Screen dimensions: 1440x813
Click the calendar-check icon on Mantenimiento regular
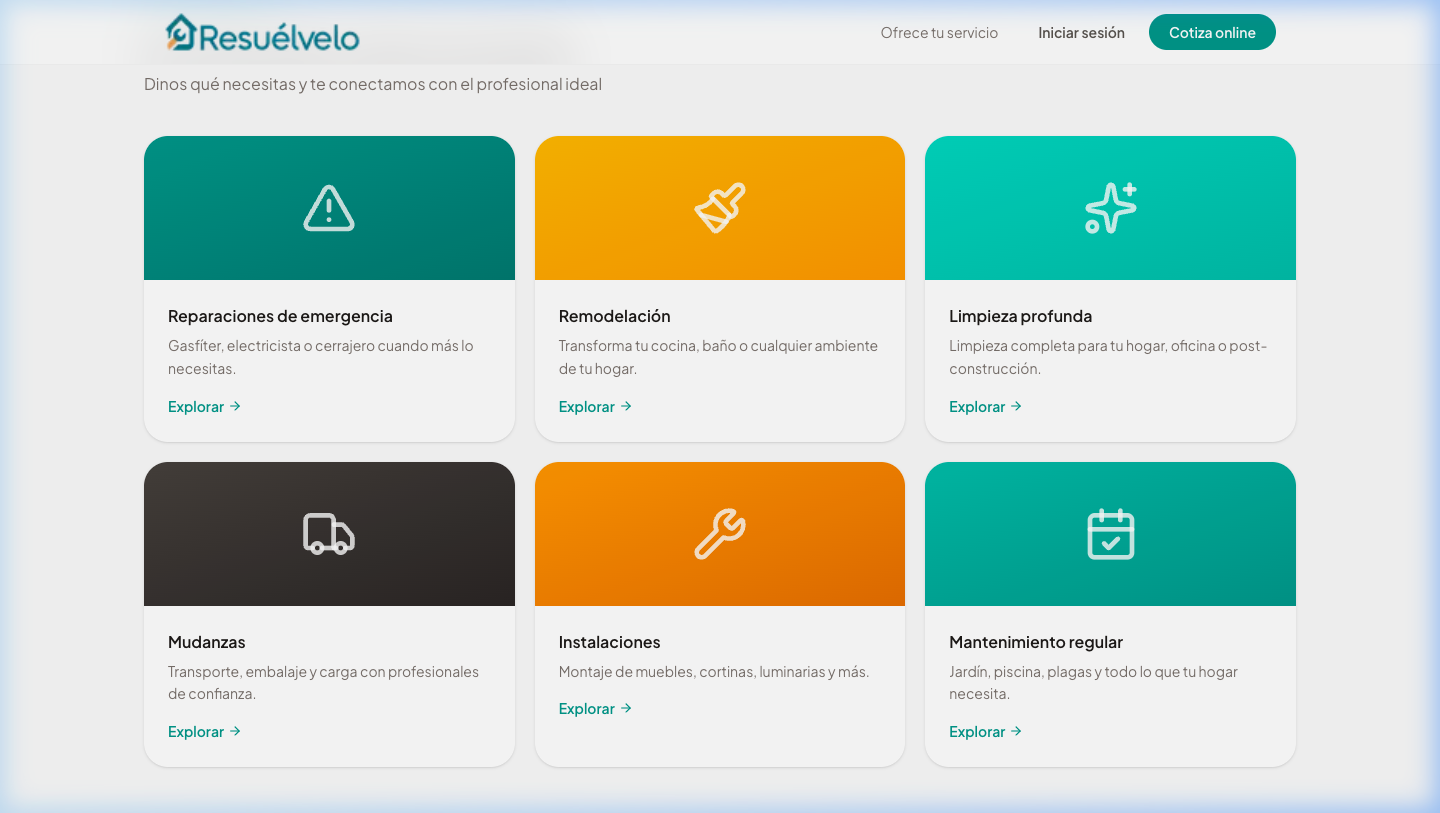point(1110,533)
